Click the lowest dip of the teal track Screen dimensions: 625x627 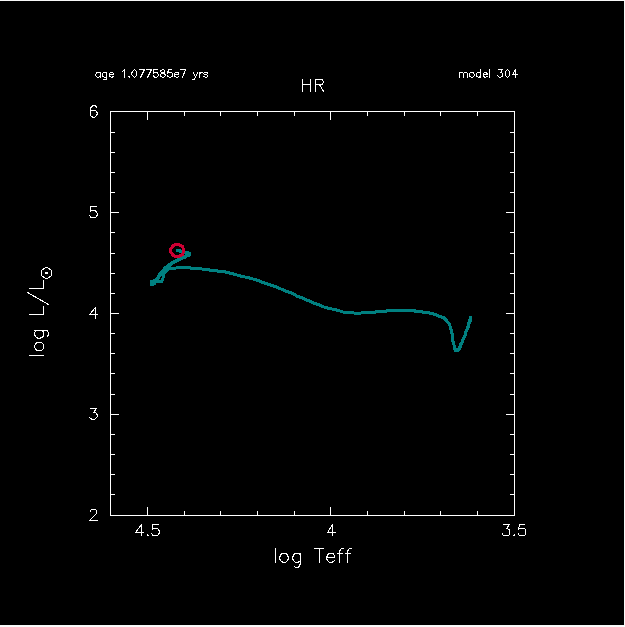pos(456,350)
